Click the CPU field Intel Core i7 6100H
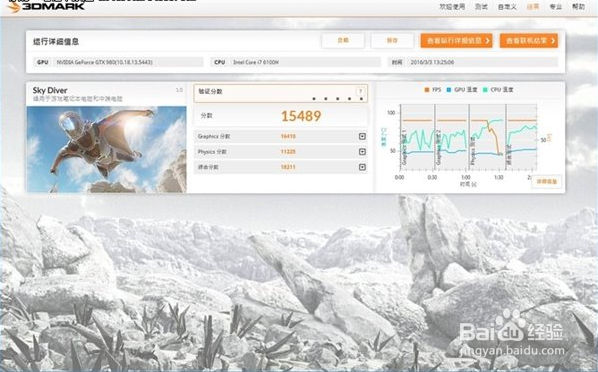 pos(296,62)
